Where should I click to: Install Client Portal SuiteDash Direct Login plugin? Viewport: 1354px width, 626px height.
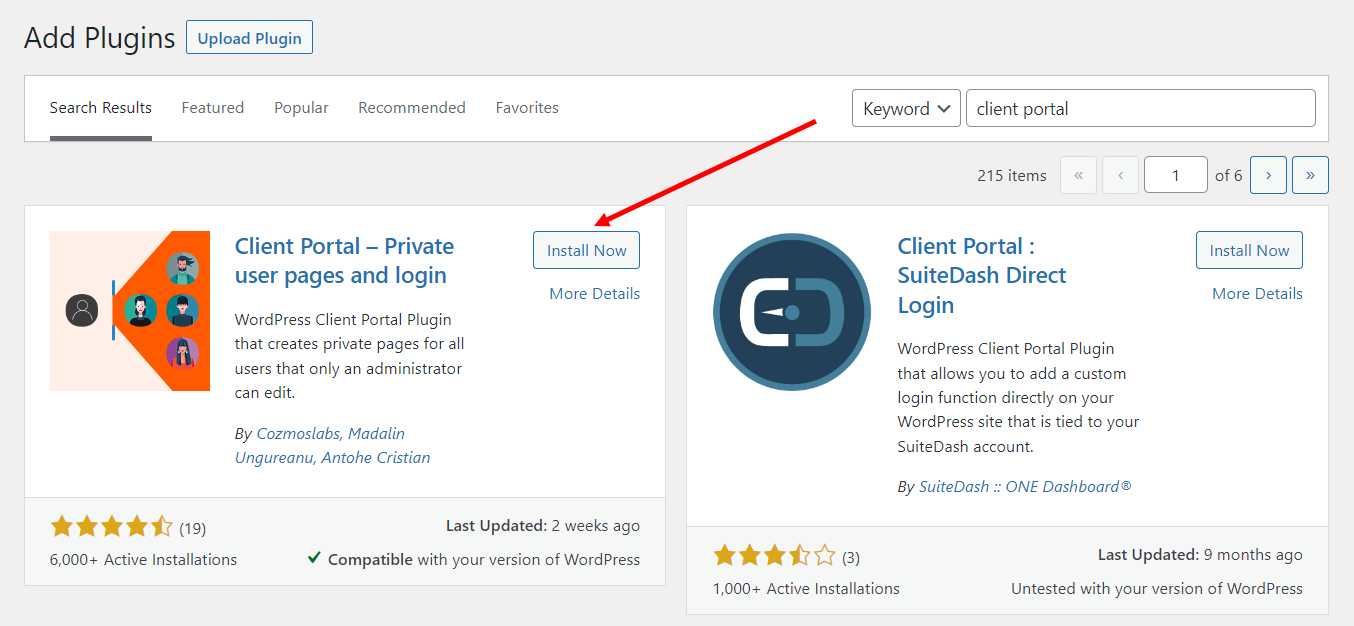(x=1249, y=250)
